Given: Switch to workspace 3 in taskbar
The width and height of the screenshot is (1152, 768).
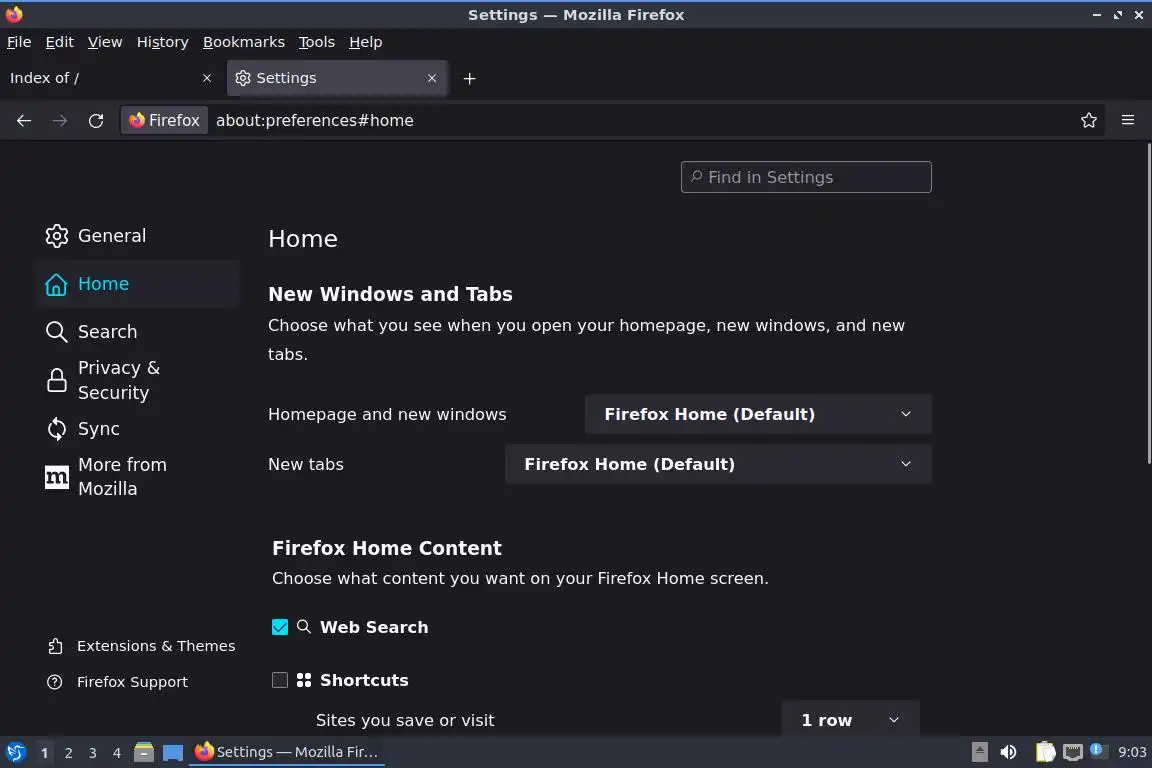Looking at the screenshot, I should (x=93, y=753).
